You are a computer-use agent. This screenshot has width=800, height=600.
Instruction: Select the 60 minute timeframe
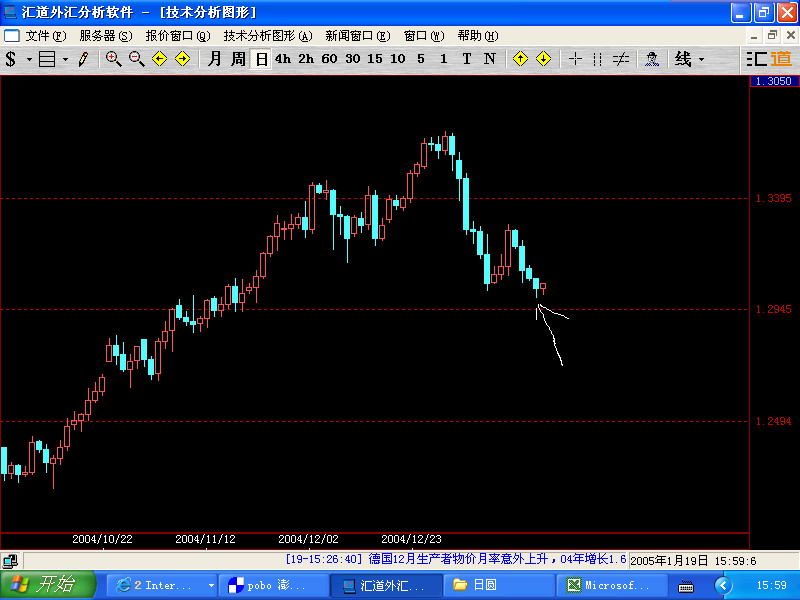click(x=329, y=59)
